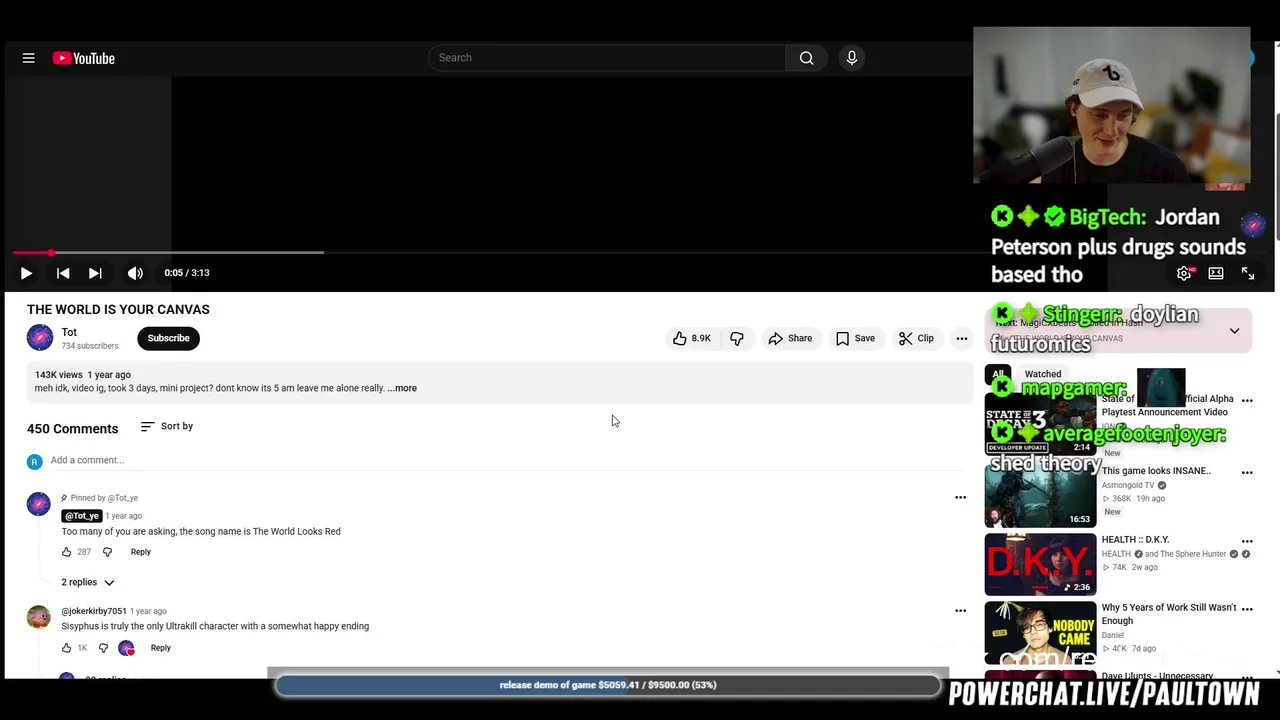
Task: Mute the video volume
Action: pyautogui.click(x=135, y=273)
